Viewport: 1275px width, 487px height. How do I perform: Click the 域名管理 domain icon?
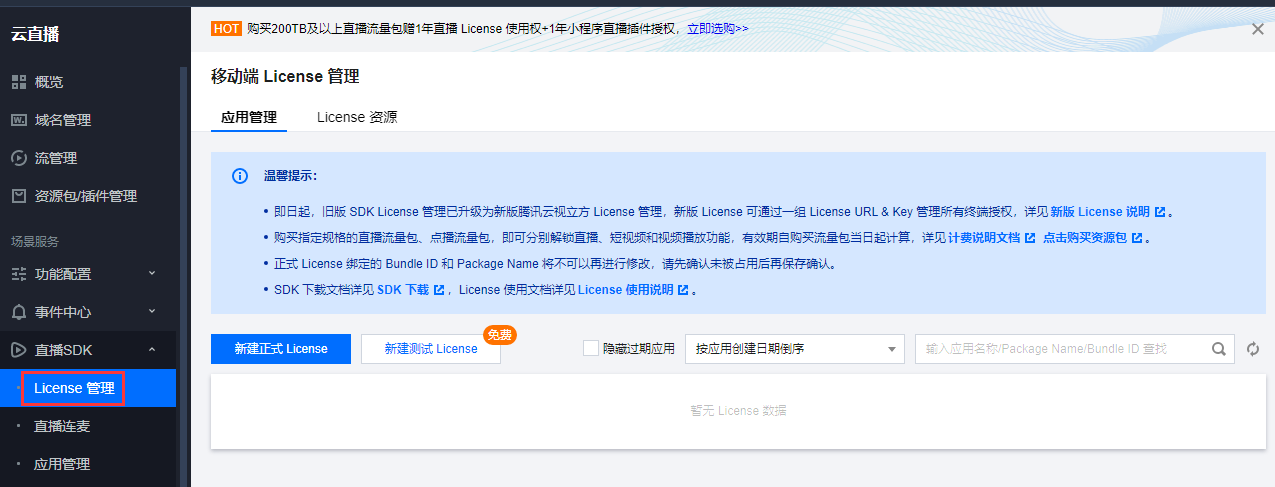point(18,120)
